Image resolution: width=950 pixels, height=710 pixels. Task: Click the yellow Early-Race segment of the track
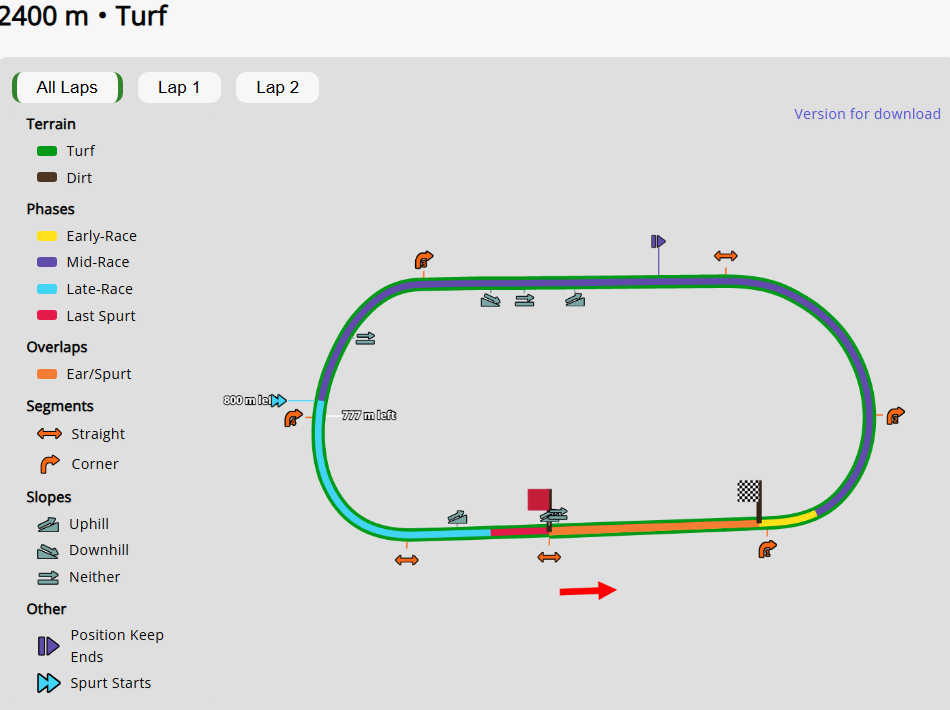788,520
